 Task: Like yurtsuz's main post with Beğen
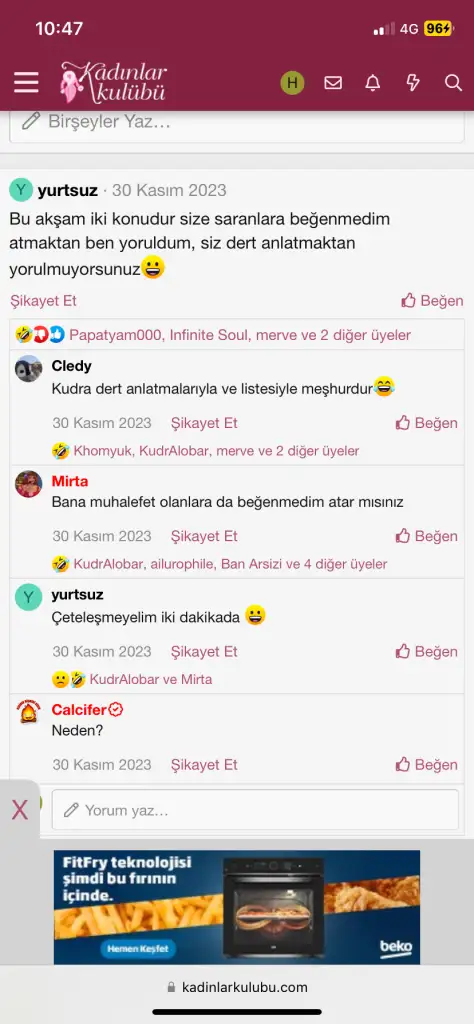(432, 300)
